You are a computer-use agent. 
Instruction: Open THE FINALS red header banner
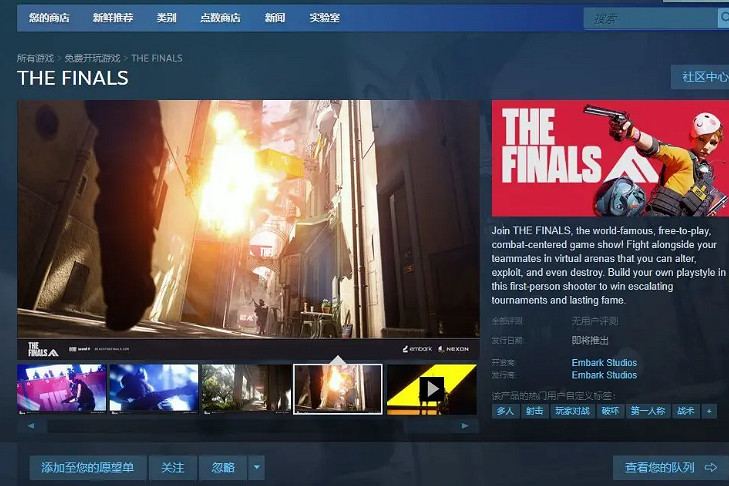coord(610,158)
